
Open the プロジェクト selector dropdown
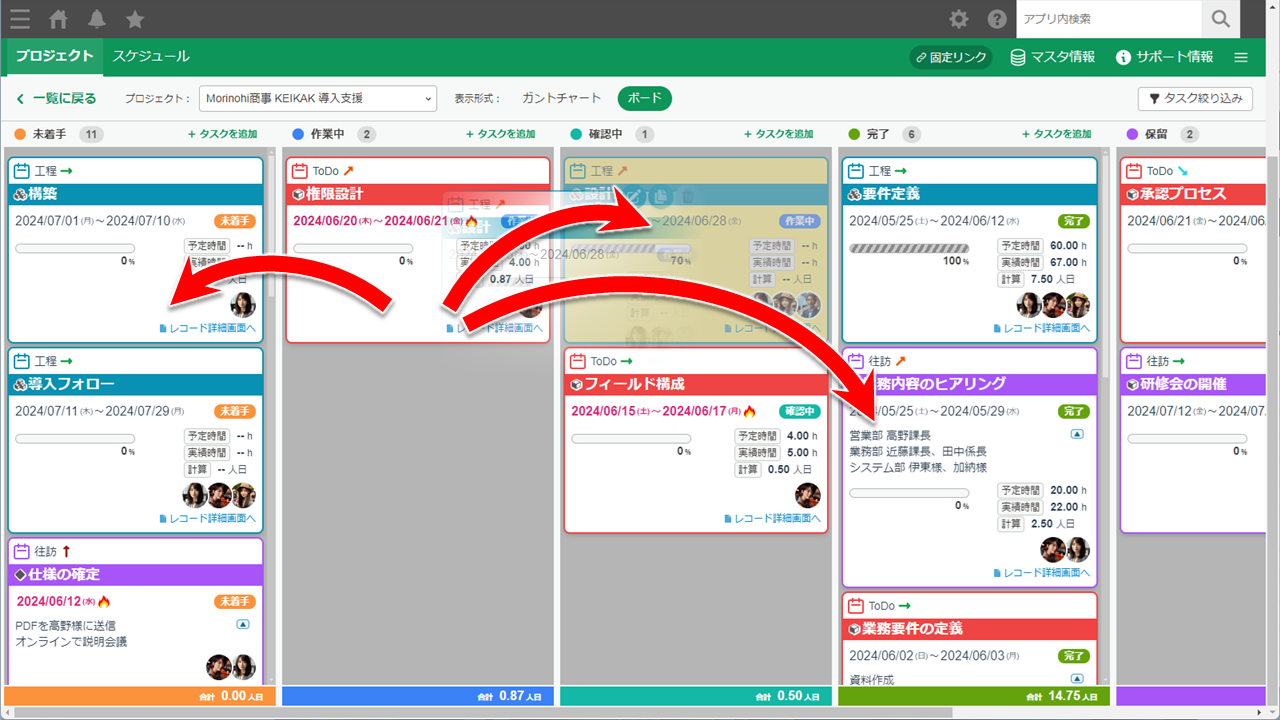point(318,98)
